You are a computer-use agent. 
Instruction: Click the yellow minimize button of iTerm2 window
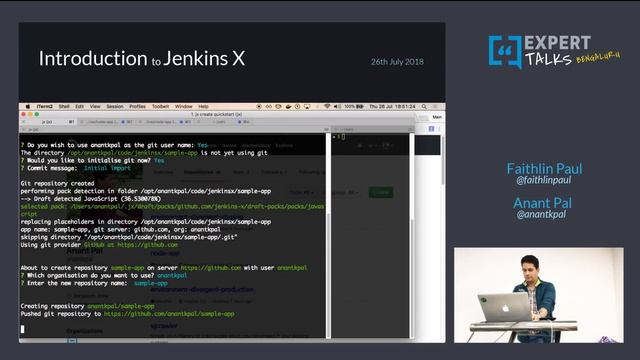coord(30,114)
